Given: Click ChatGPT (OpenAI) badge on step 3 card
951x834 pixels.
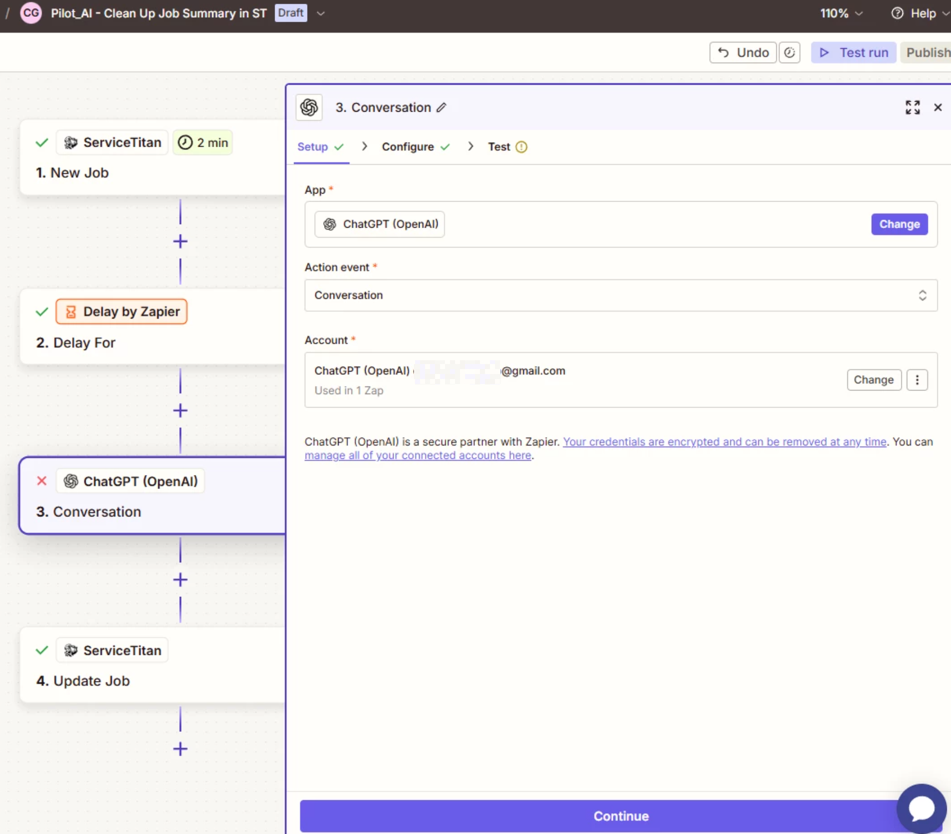Looking at the screenshot, I should pos(130,481).
